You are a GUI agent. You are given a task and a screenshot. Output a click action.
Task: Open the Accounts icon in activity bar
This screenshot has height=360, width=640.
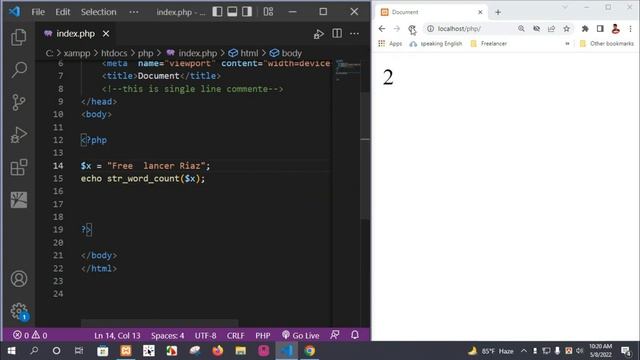pos(19,279)
